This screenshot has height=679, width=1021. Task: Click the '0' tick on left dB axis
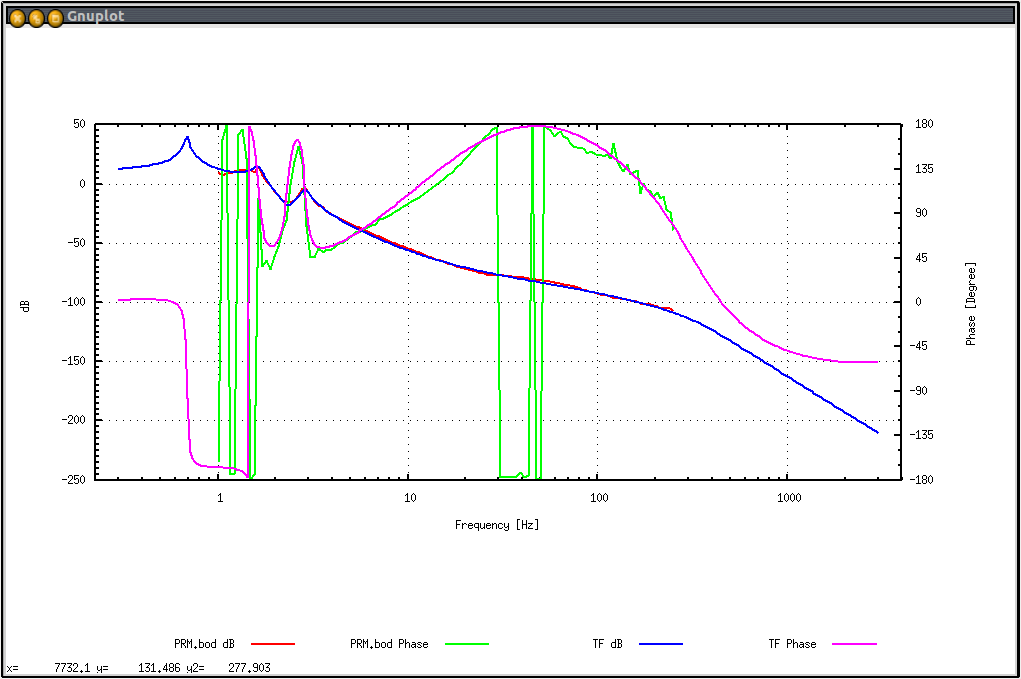(82, 184)
